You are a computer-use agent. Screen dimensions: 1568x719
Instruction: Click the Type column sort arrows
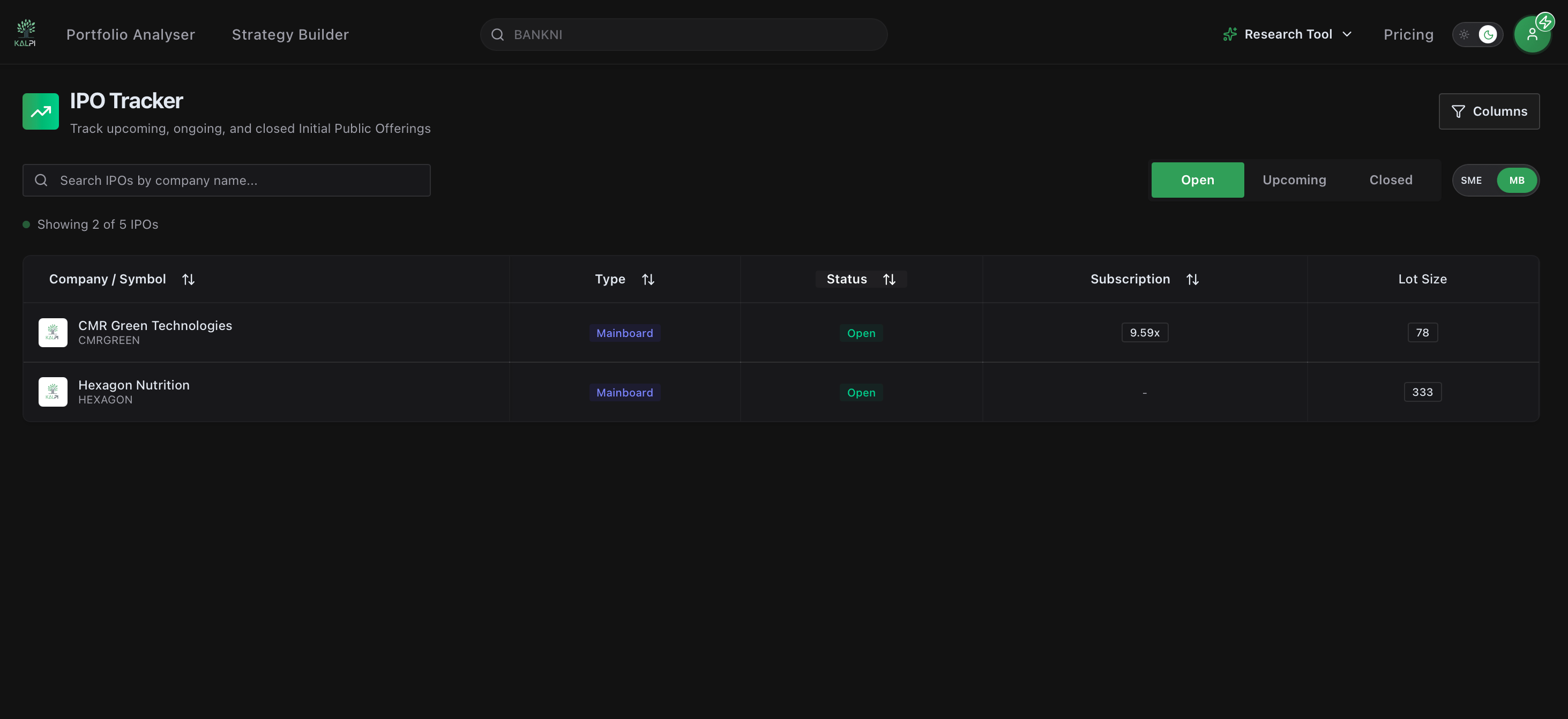648,280
